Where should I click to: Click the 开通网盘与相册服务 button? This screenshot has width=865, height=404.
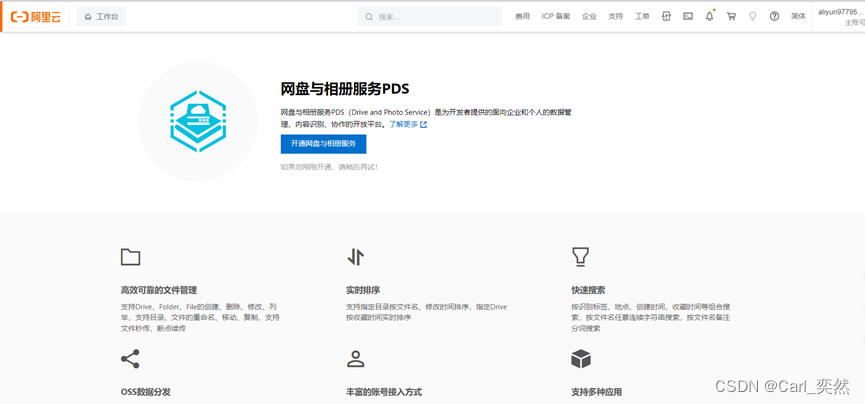pos(323,144)
